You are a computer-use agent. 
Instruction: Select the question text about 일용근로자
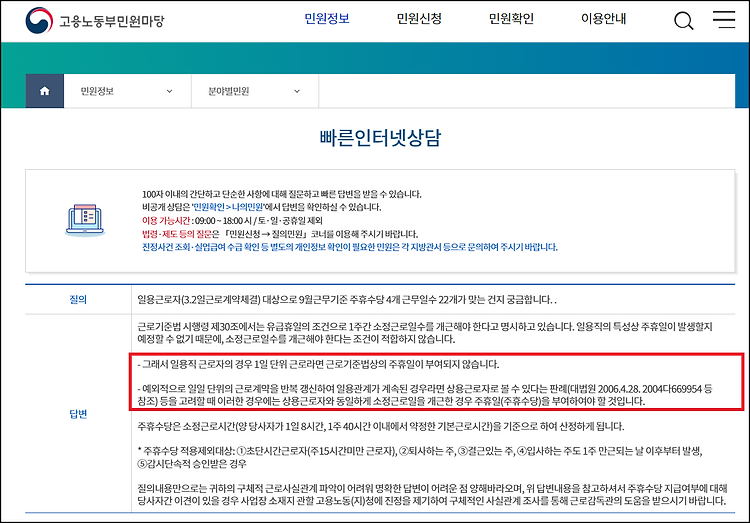coord(347,300)
